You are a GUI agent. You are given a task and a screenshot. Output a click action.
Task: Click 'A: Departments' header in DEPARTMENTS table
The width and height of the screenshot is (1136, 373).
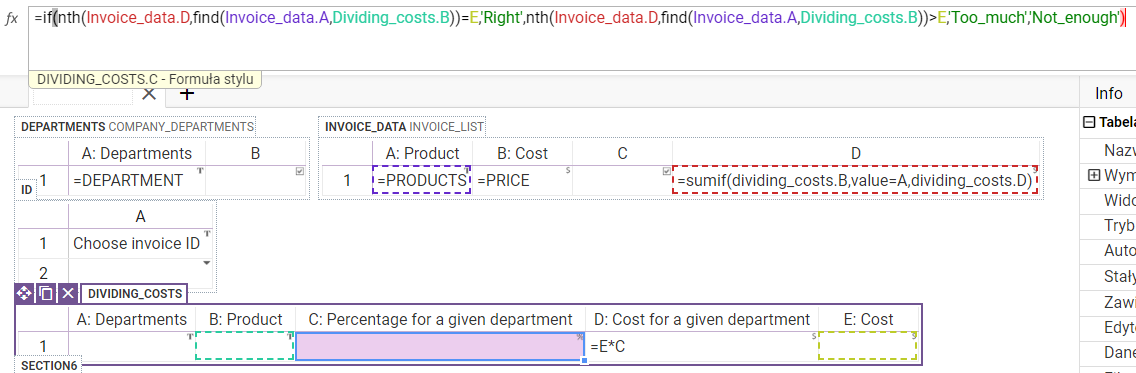(137, 154)
